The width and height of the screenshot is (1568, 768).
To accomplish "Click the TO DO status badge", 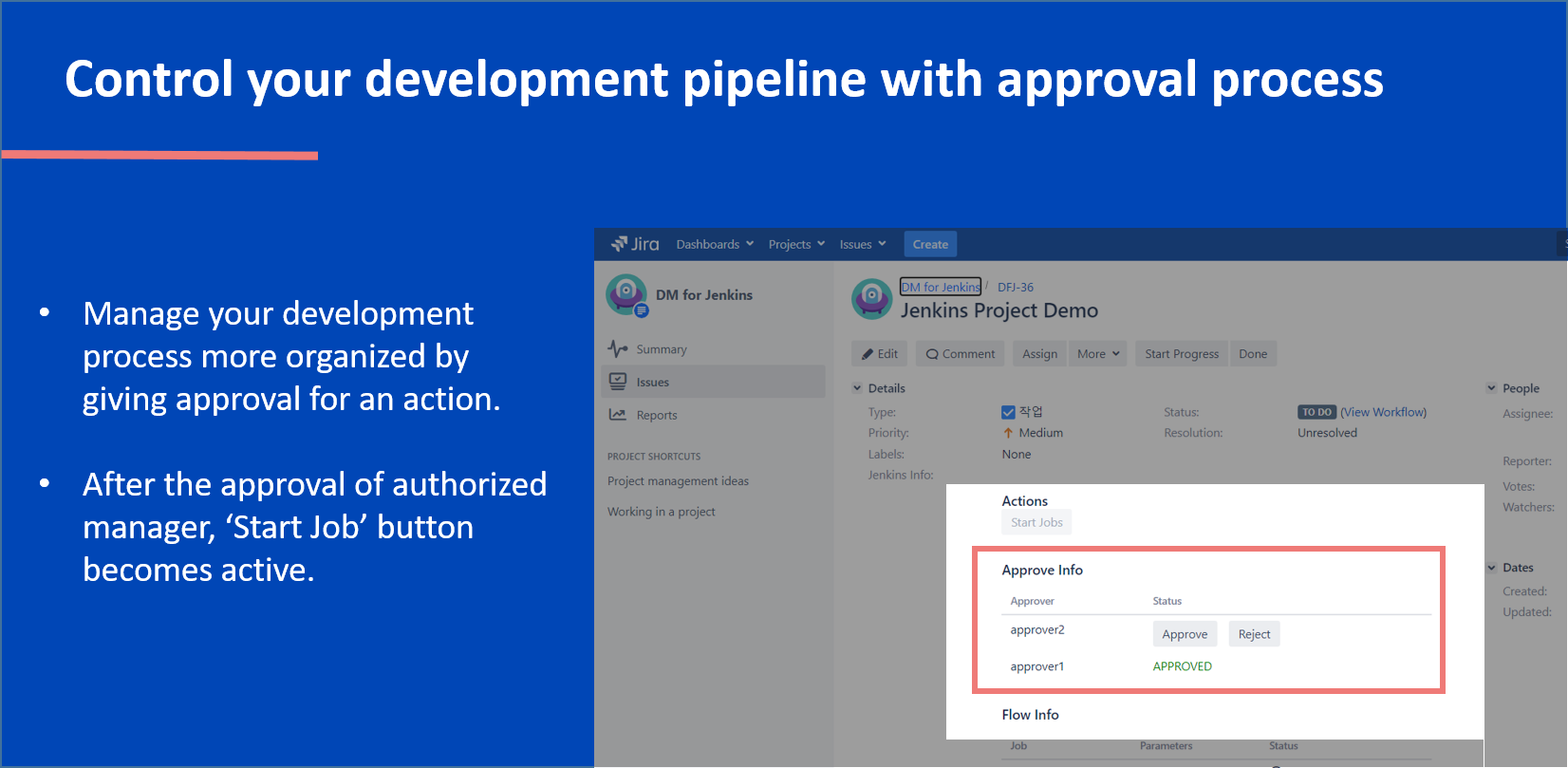I will [x=1316, y=412].
